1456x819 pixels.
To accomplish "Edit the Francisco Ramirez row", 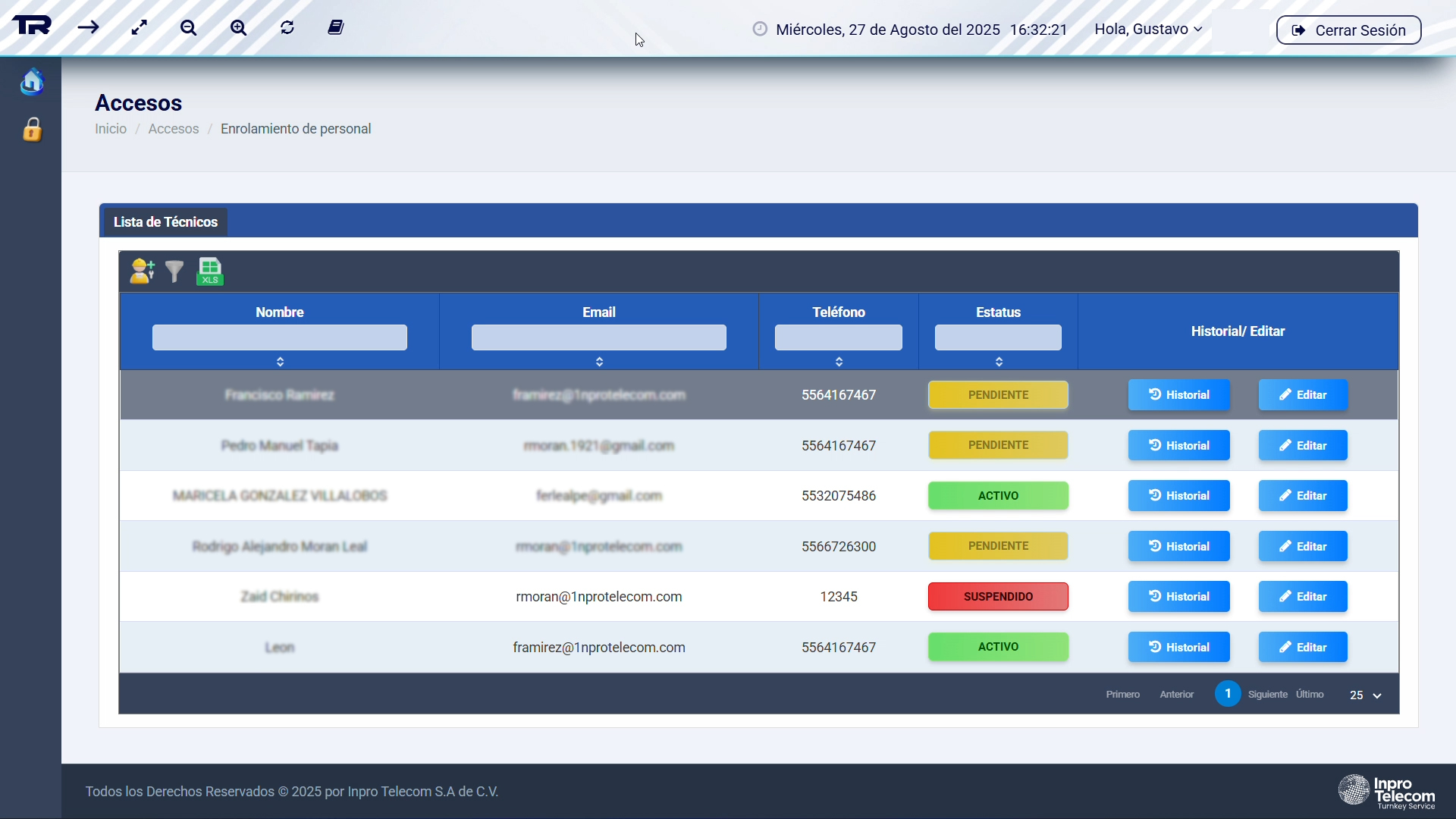I will [1303, 395].
